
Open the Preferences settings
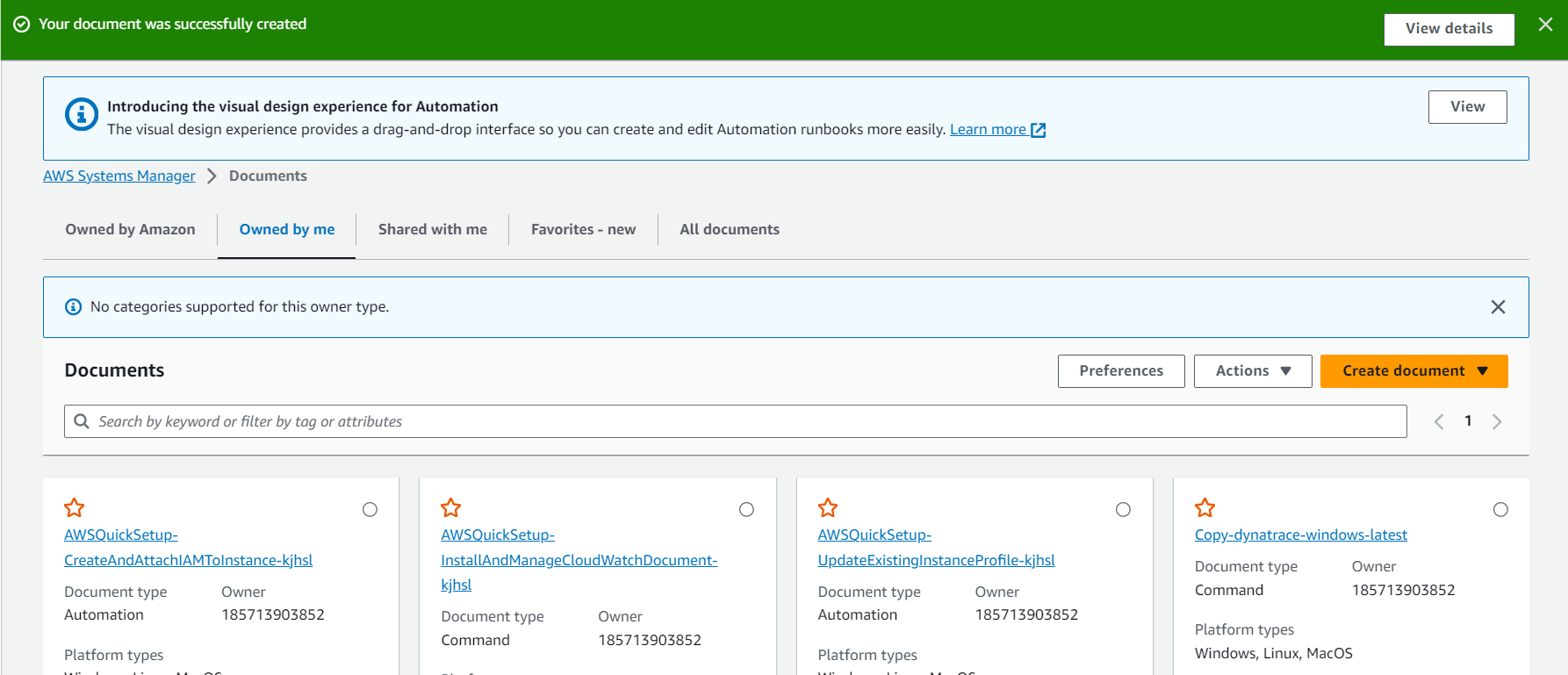(x=1120, y=370)
